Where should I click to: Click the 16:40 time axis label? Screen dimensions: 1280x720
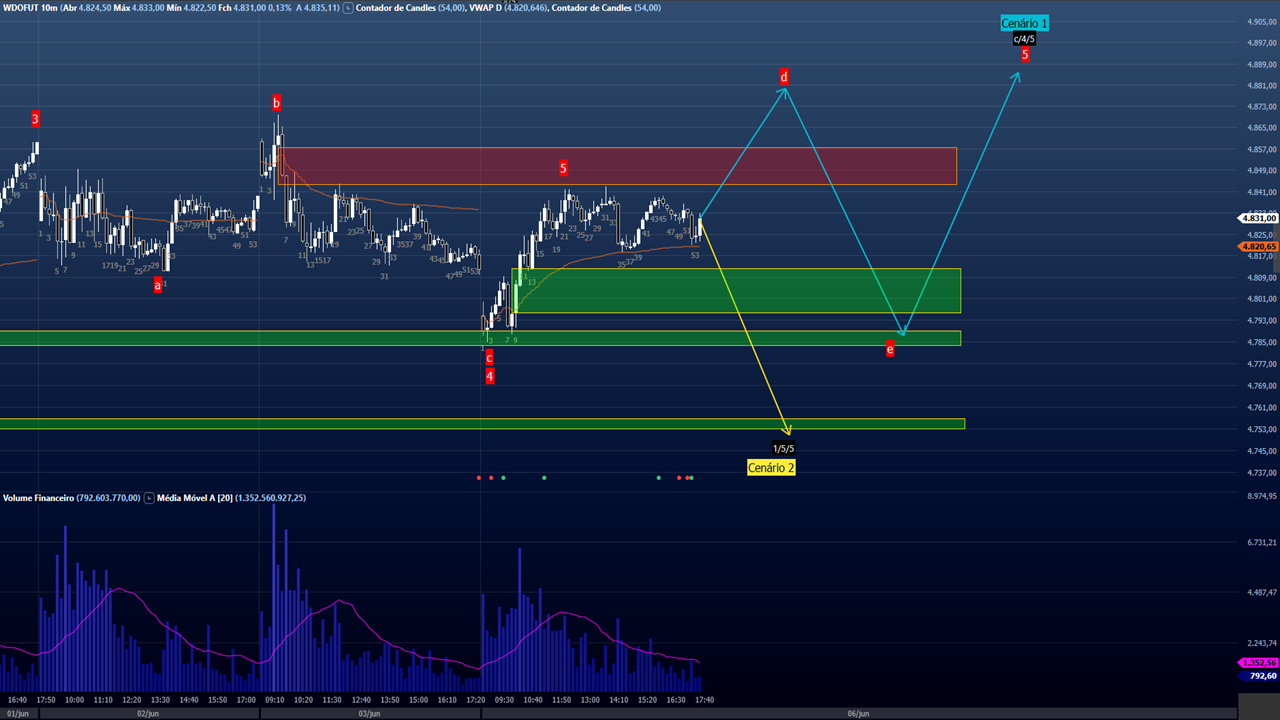click(17, 700)
